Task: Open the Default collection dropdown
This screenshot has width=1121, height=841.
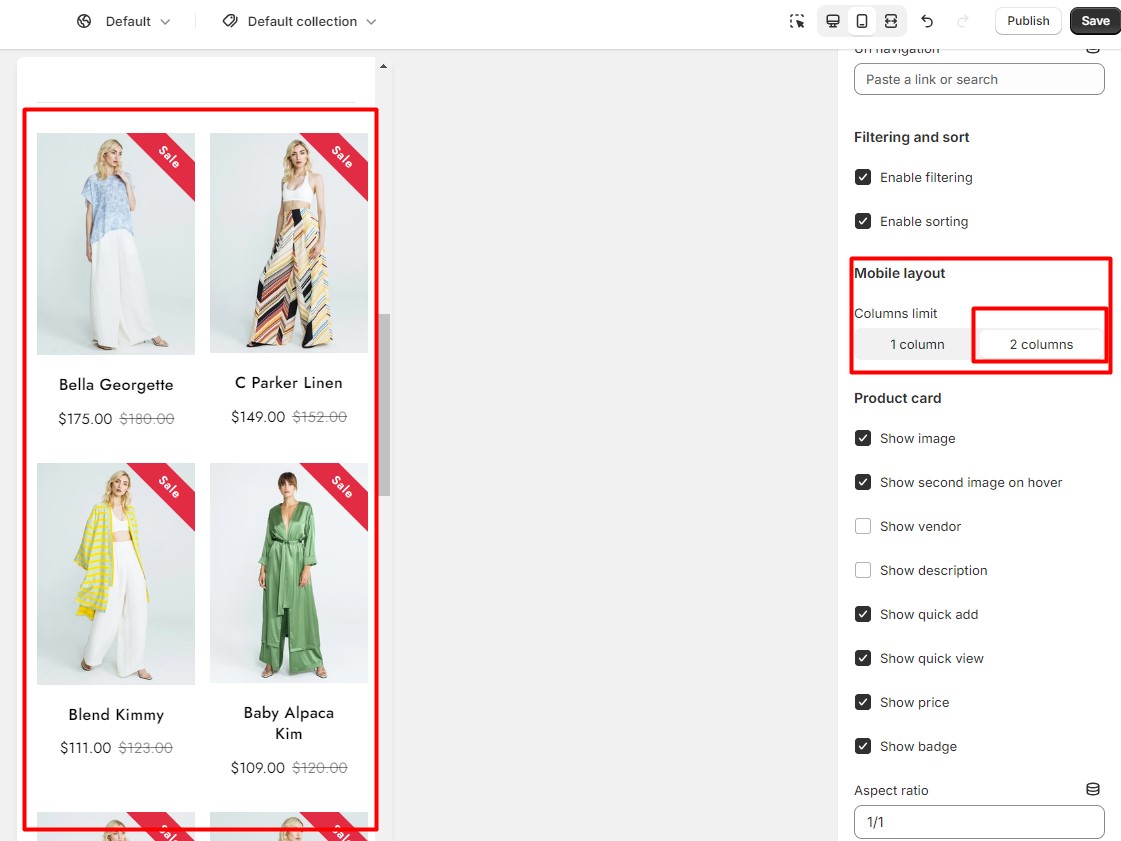Action: pyautogui.click(x=300, y=21)
